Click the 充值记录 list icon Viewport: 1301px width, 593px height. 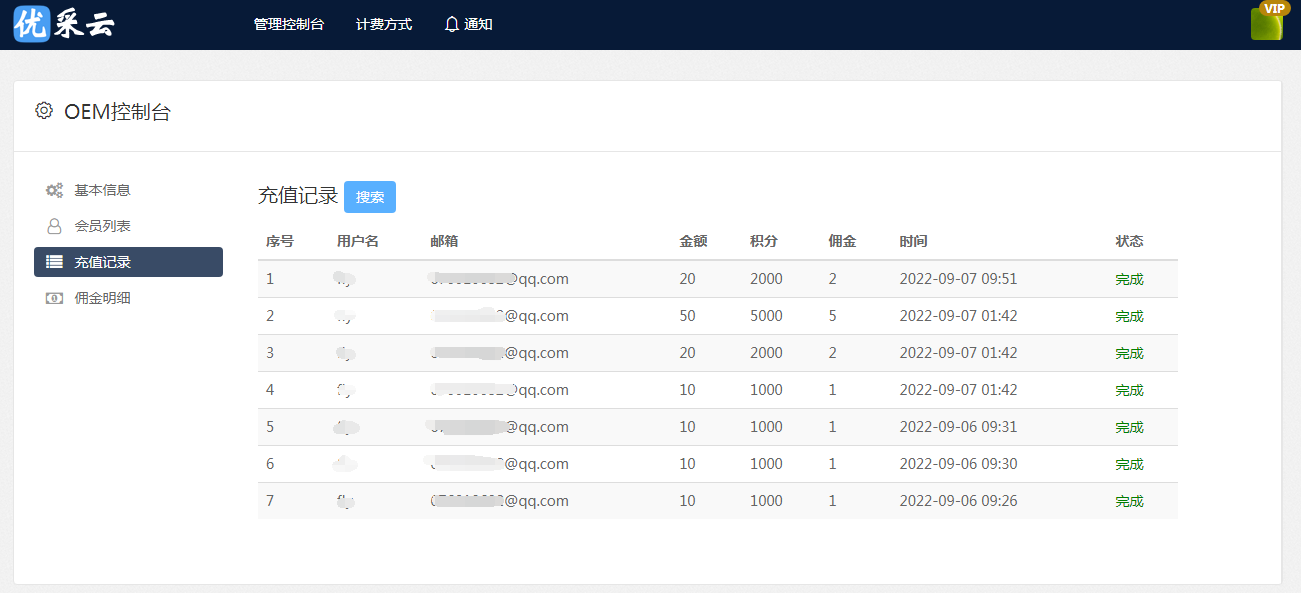coord(54,262)
